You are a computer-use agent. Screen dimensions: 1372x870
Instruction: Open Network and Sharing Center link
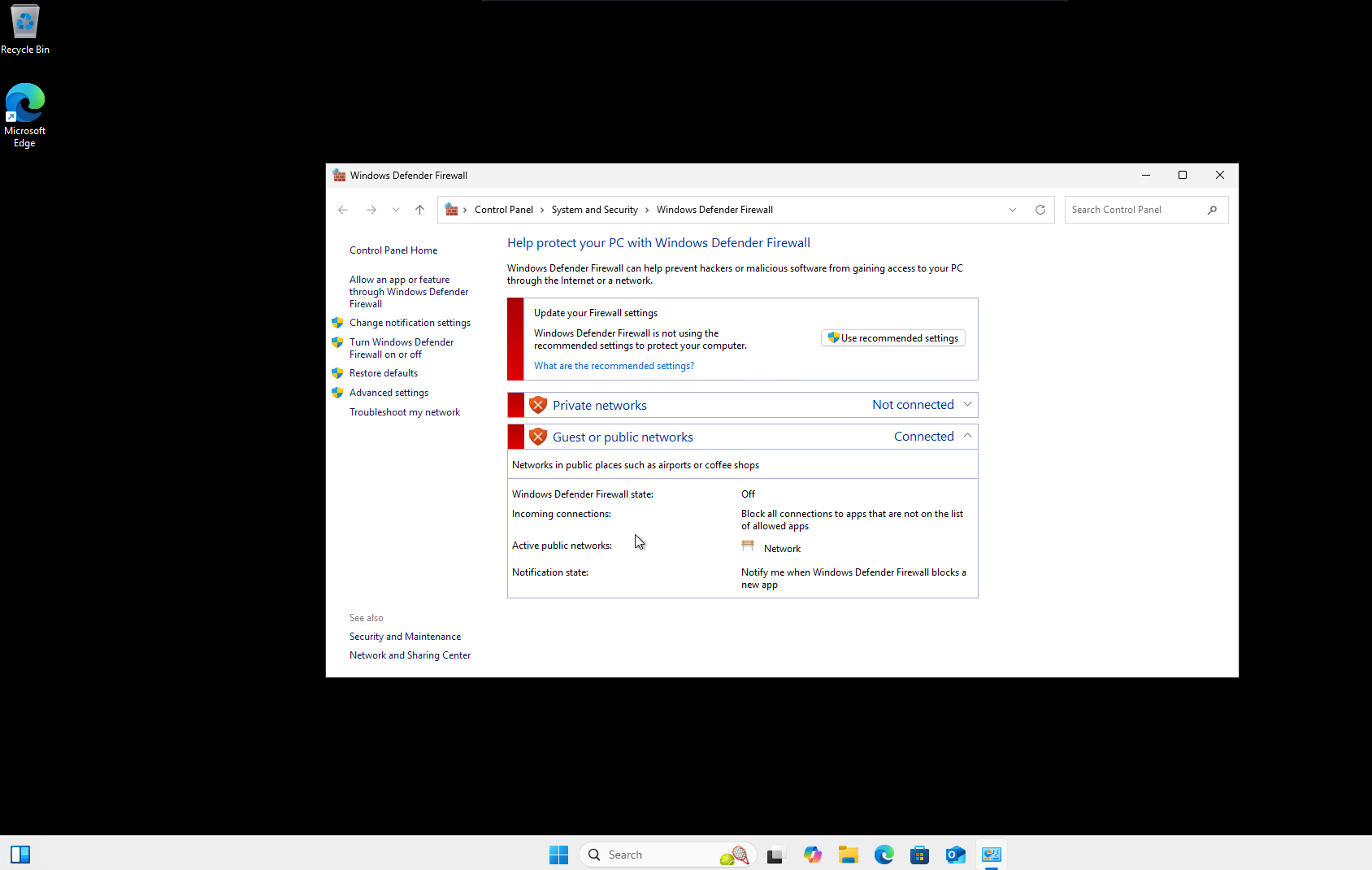coord(410,655)
